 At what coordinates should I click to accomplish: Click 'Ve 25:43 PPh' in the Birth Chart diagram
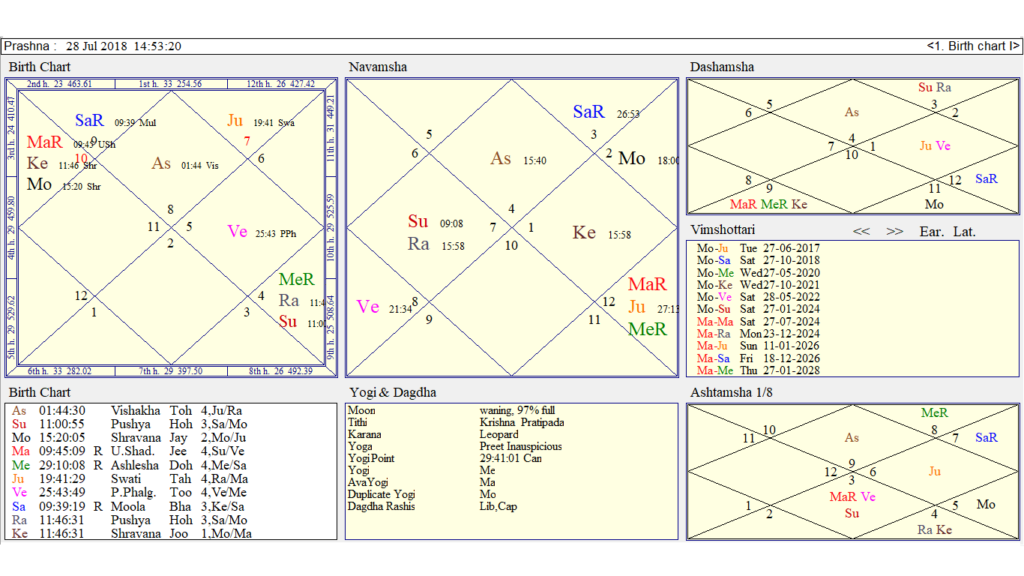(x=262, y=232)
